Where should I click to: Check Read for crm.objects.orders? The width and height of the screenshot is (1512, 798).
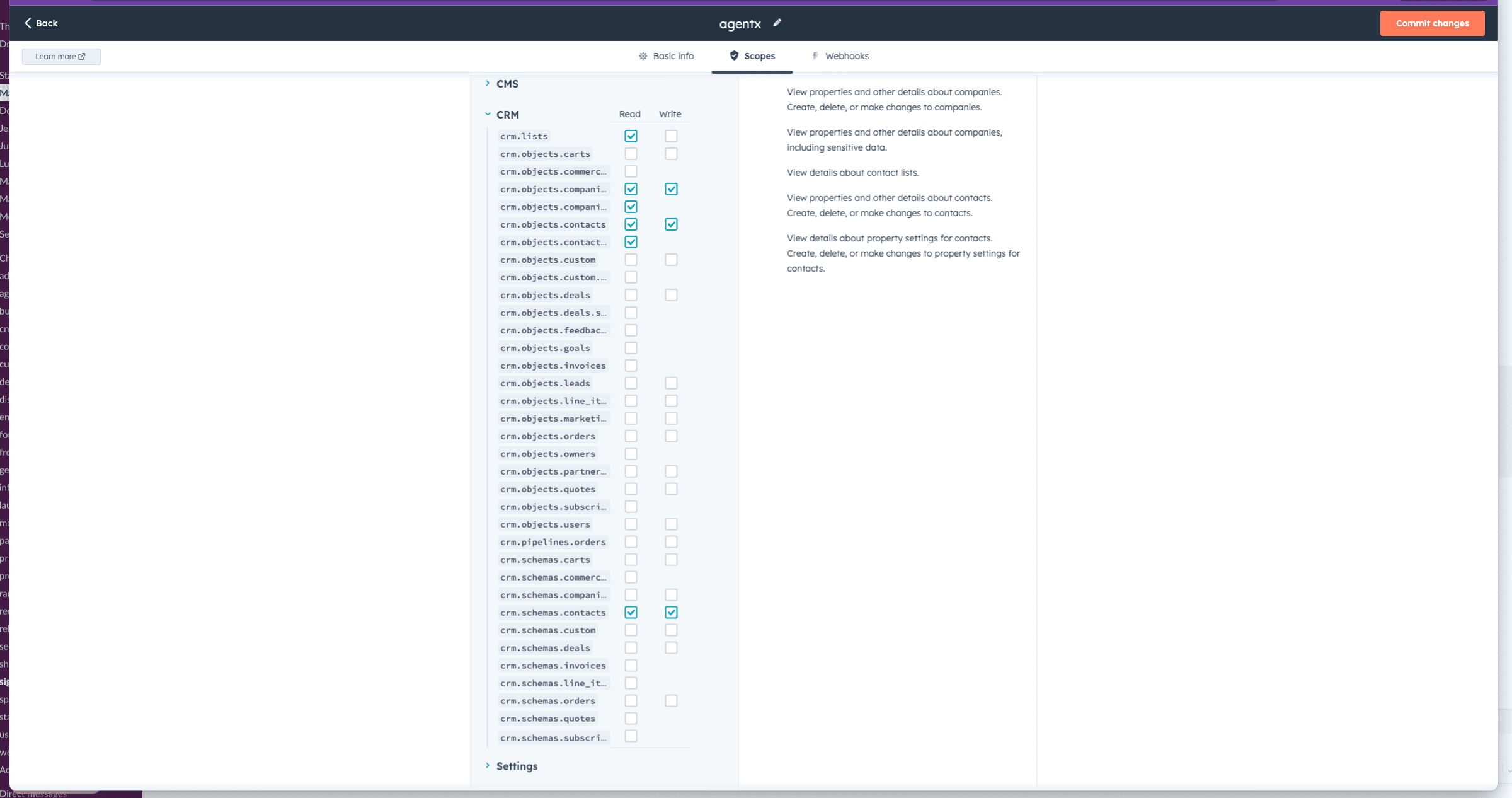[x=631, y=436]
